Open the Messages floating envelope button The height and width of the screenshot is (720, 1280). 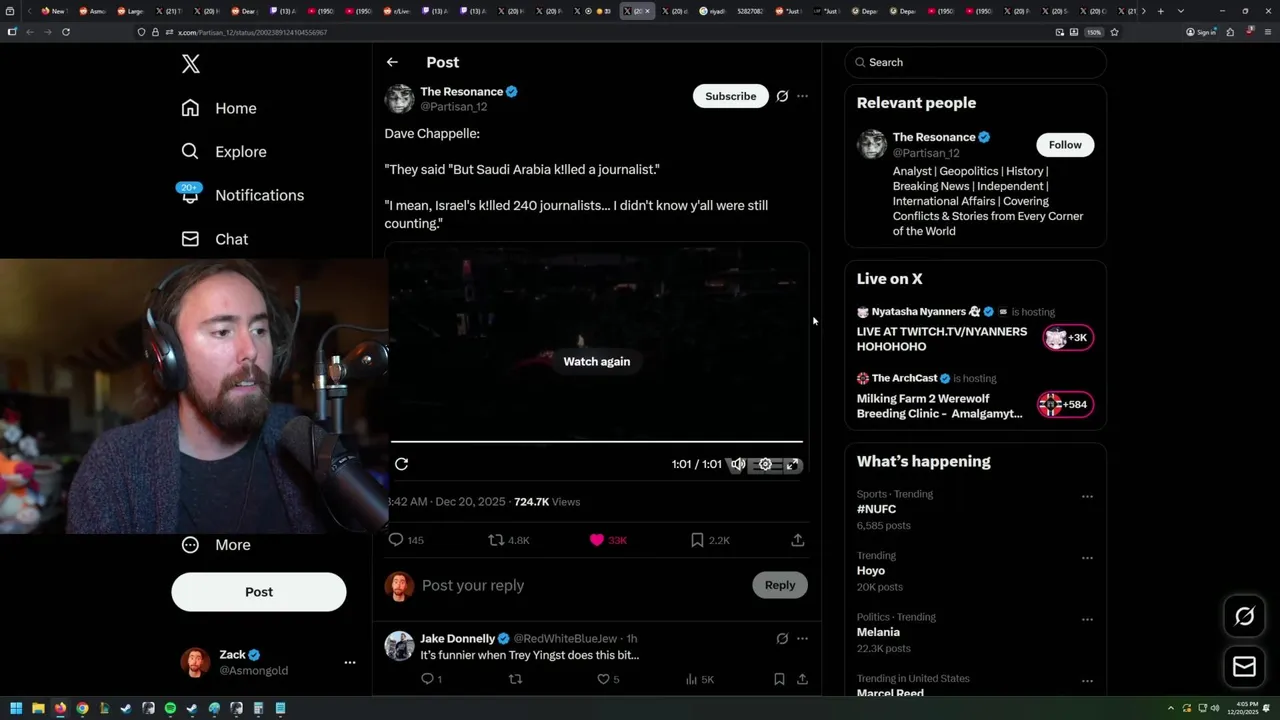1245,666
